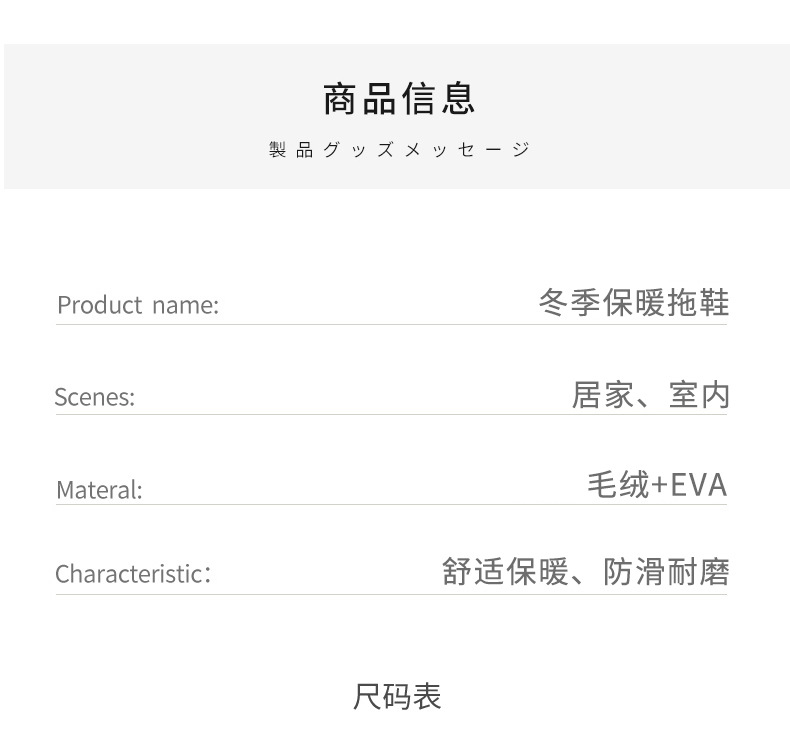Select the 舒适保暖 characteristic text
The width and height of the screenshot is (790, 746).
tap(505, 572)
